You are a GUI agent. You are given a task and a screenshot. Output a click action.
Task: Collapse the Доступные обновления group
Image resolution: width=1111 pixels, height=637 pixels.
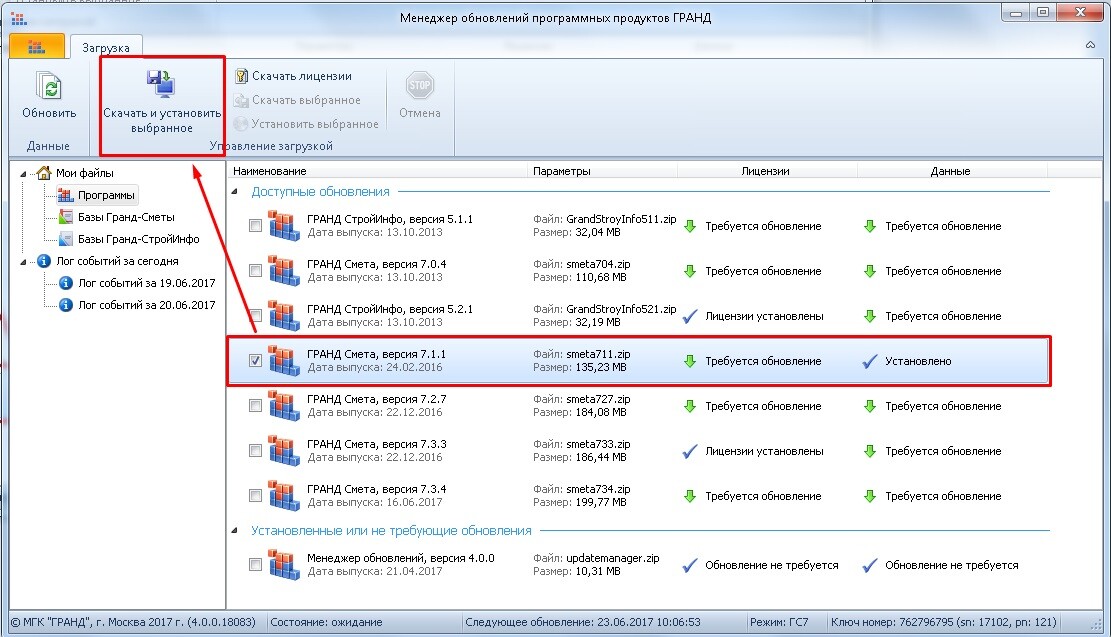[235, 191]
